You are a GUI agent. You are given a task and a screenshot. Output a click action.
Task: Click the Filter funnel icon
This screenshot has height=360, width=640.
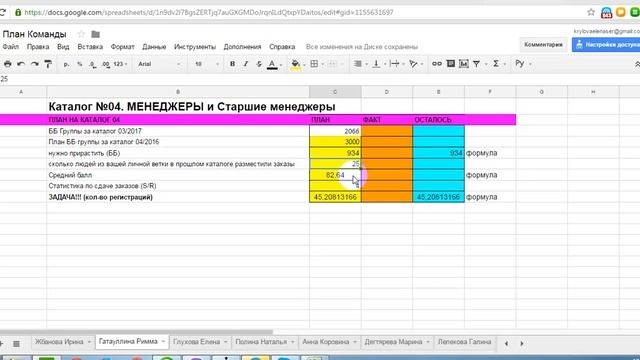476,64
